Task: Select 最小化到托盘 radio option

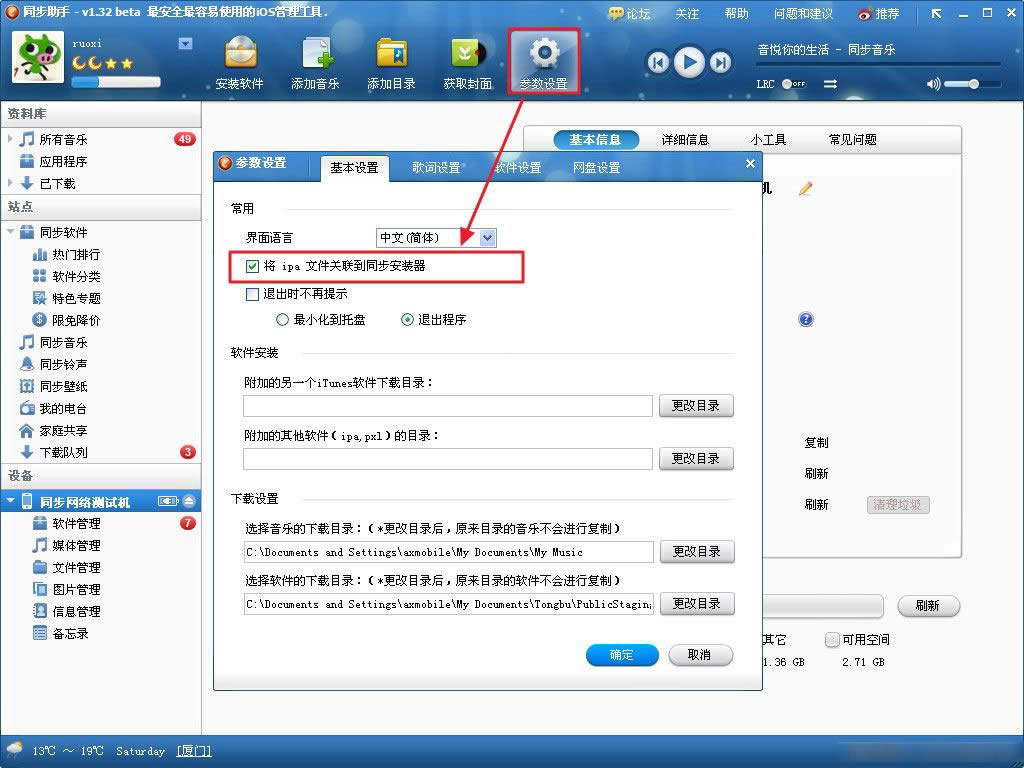Action: pyautogui.click(x=282, y=320)
